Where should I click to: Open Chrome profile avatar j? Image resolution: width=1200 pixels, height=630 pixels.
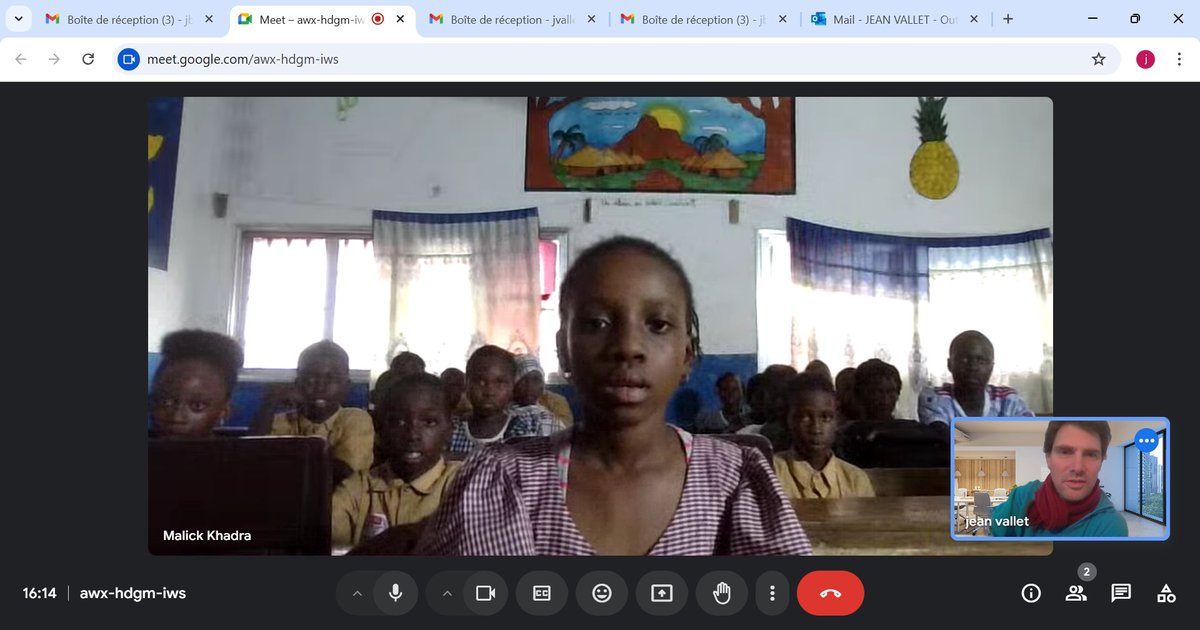[x=1146, y=59]
